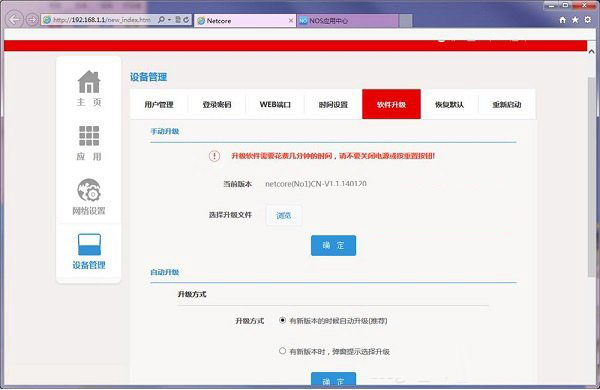Open browser favorites star icon
Screen dimensions: 600x390
[x=575, y=20]
